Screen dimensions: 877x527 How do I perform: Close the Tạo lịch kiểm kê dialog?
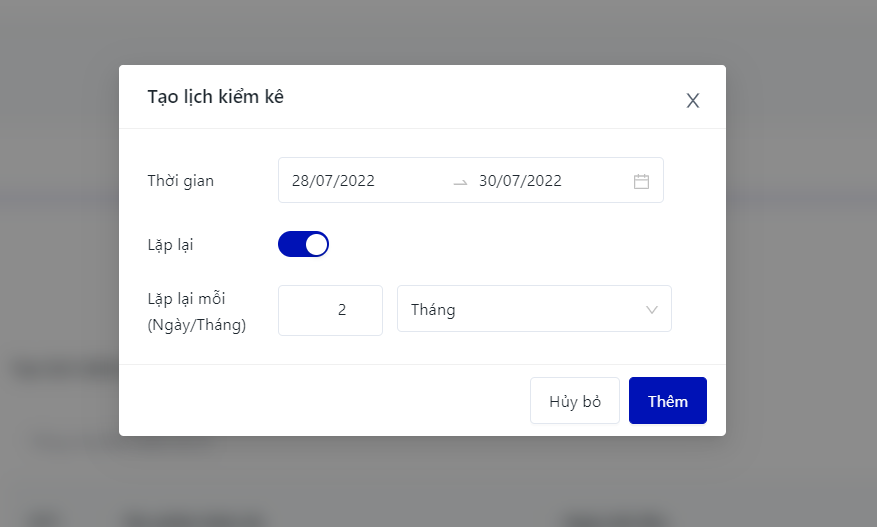click(x=692, y=100)
